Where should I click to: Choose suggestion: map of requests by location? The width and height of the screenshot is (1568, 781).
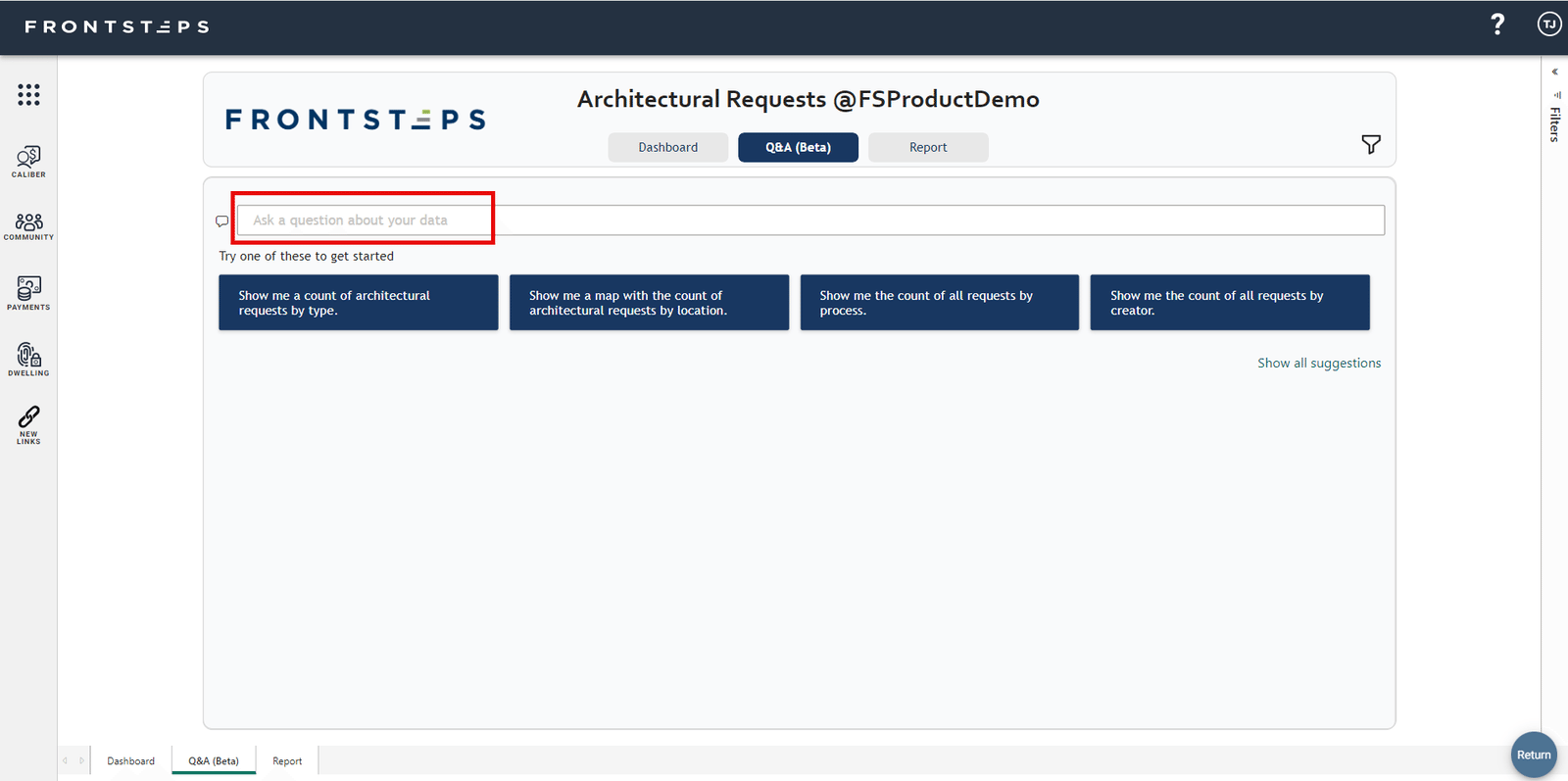click(649, 303)
